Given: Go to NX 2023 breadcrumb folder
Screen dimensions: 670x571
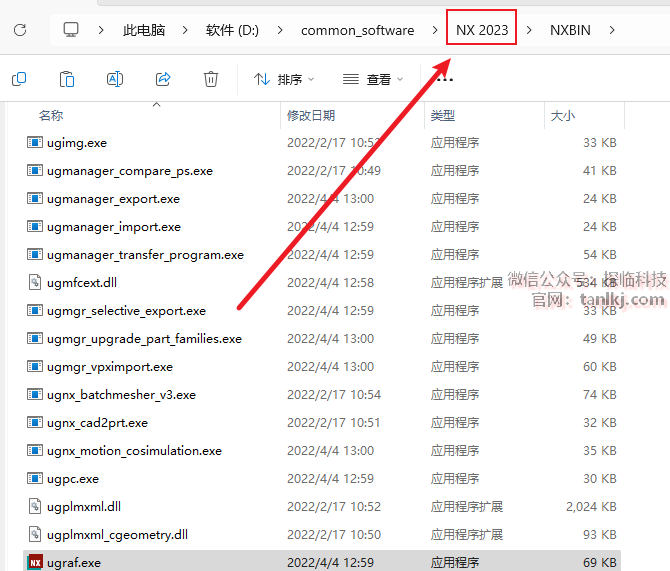Looking at the screenshot, I should click(x=482, y=30).
